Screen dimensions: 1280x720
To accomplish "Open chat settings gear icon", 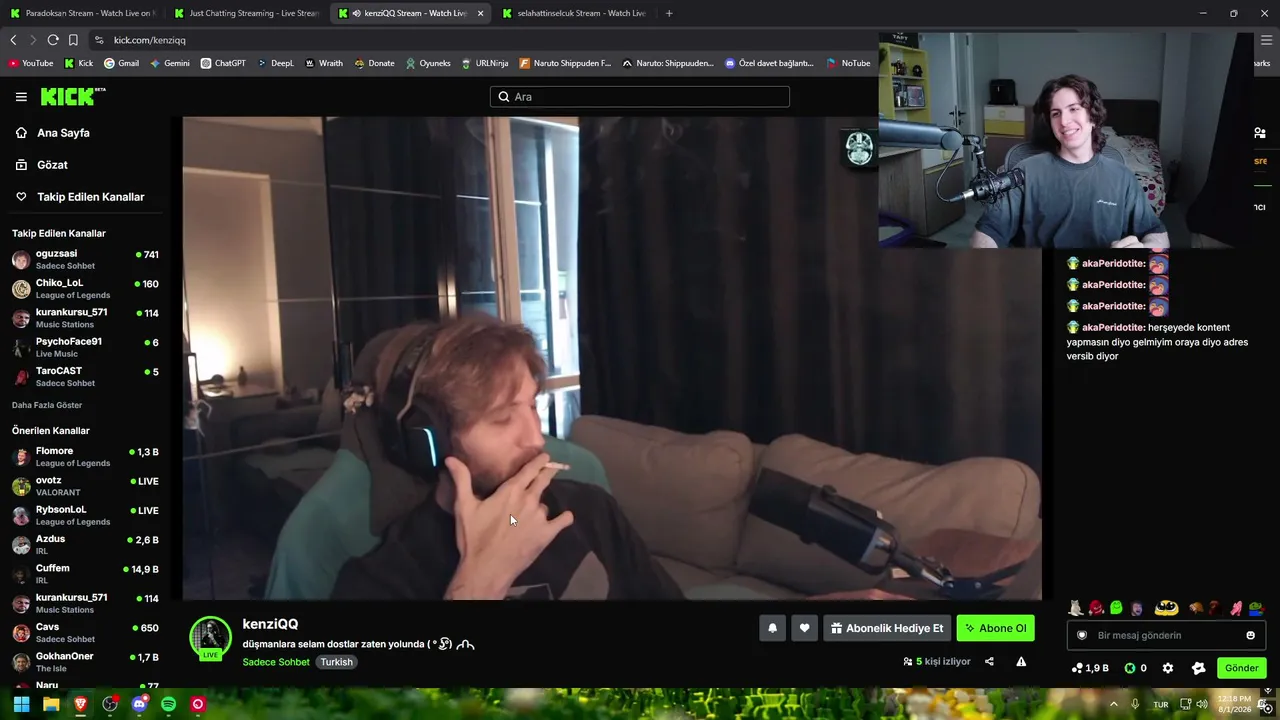I will tap(1168, 668).
